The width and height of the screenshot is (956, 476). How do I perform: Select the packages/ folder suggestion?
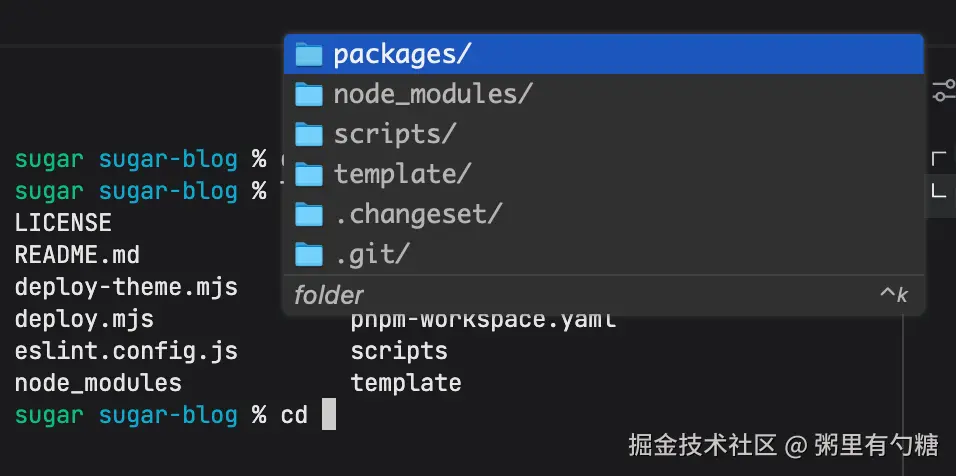[402, 54]
